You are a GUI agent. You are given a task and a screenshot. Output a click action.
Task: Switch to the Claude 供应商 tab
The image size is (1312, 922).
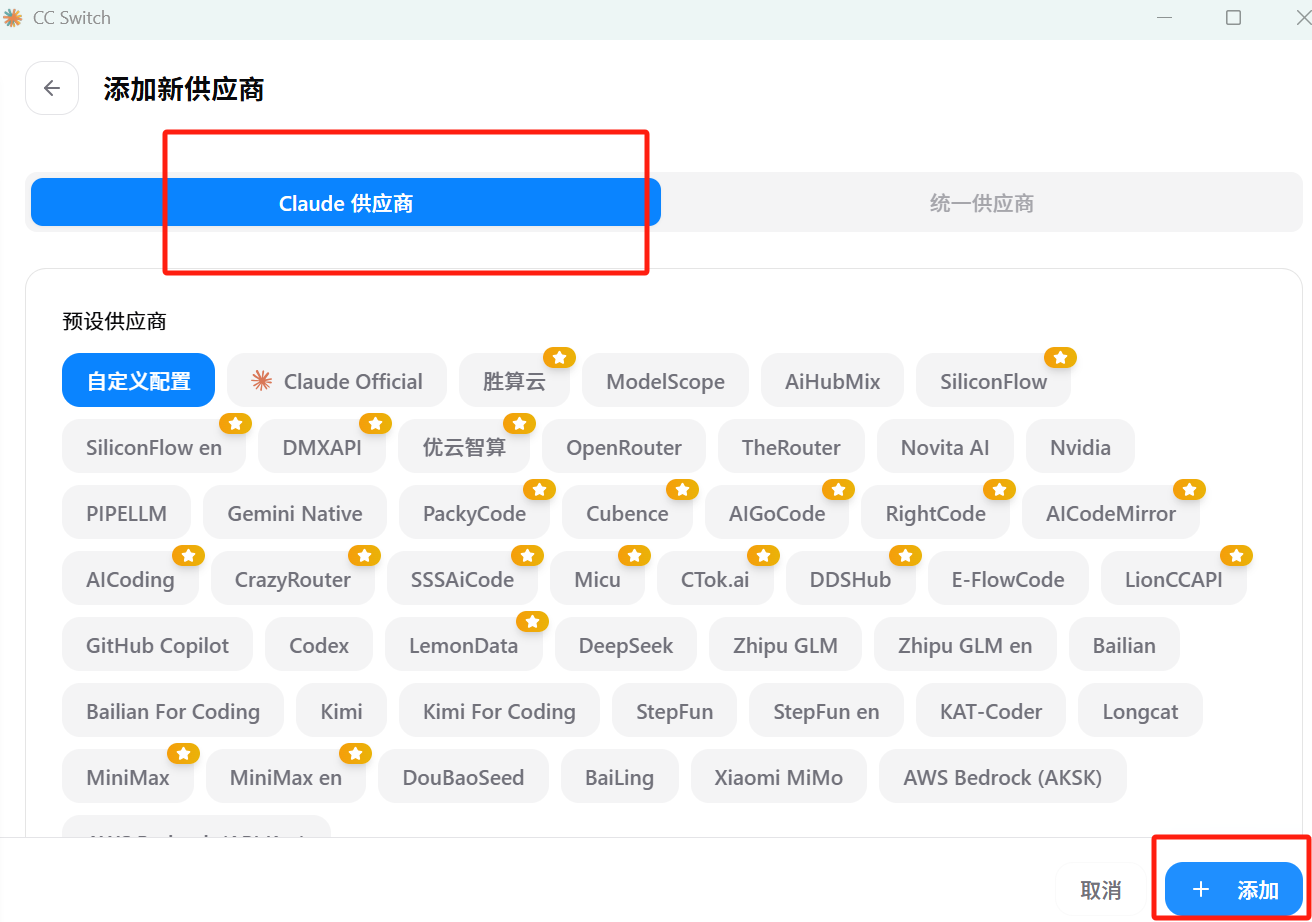pyautogui.click(x=346, y=203)
